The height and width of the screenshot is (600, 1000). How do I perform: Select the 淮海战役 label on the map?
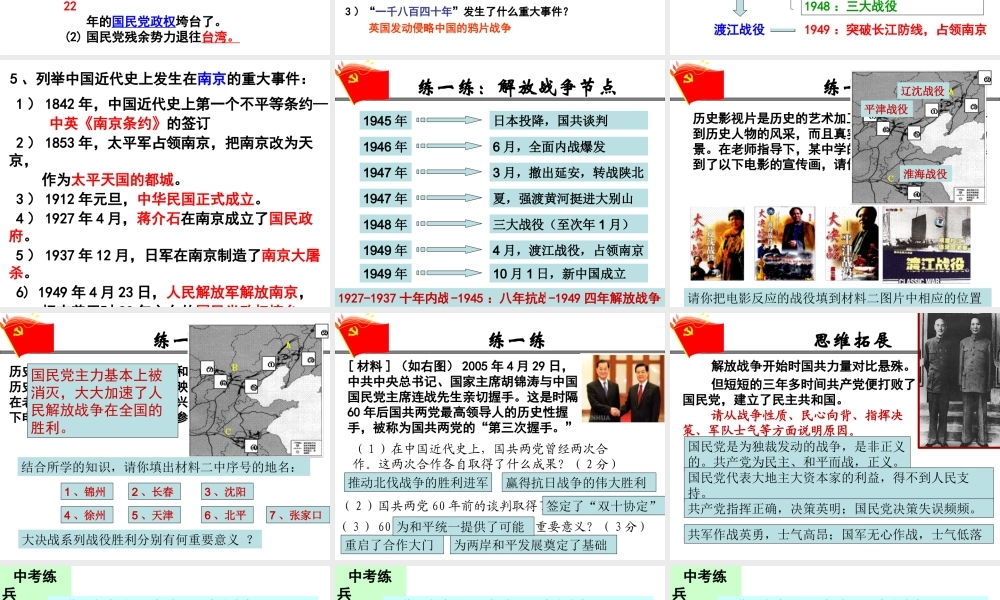tap(925, 174)
